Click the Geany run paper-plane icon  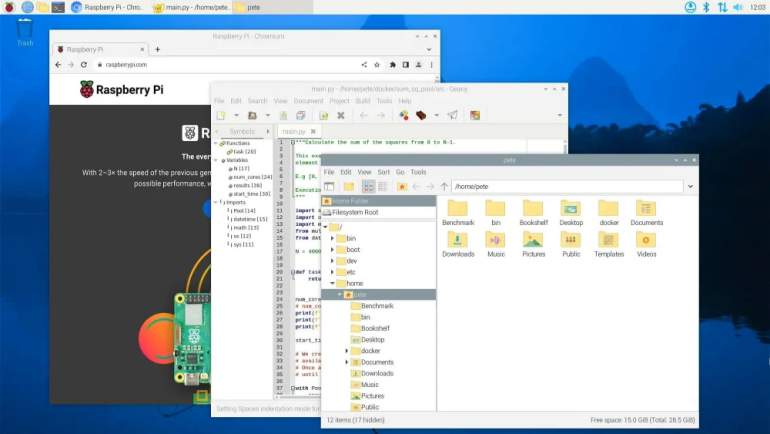coord(452,115)
